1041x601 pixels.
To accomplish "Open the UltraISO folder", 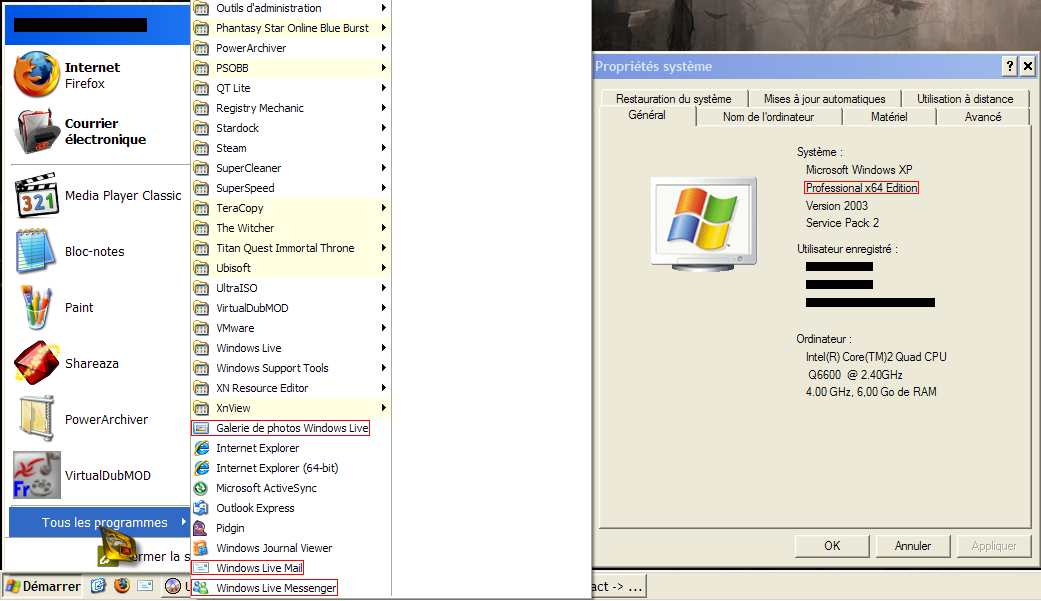I will click(291, 288).
